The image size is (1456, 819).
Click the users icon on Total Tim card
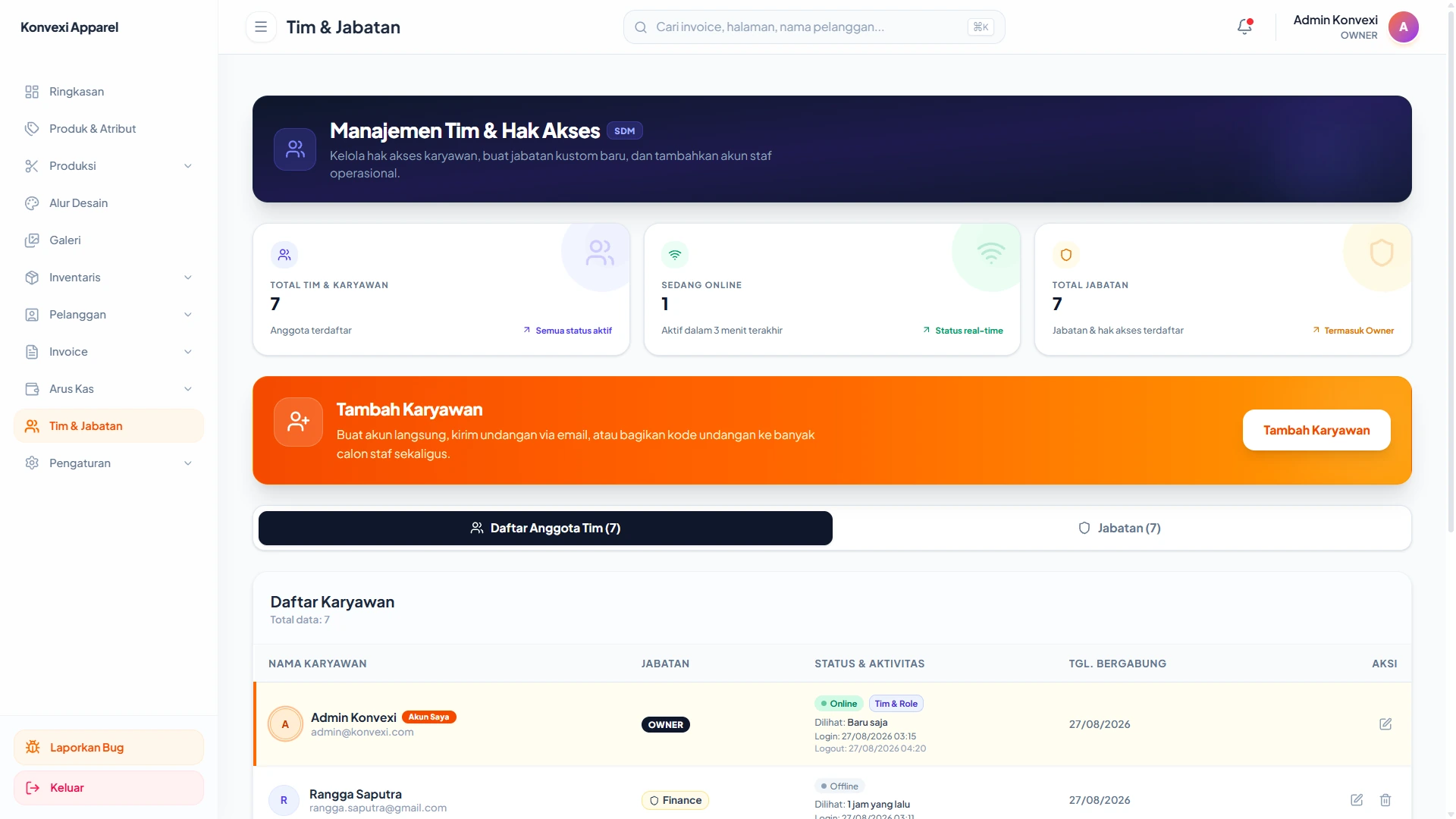click(284, 255)
